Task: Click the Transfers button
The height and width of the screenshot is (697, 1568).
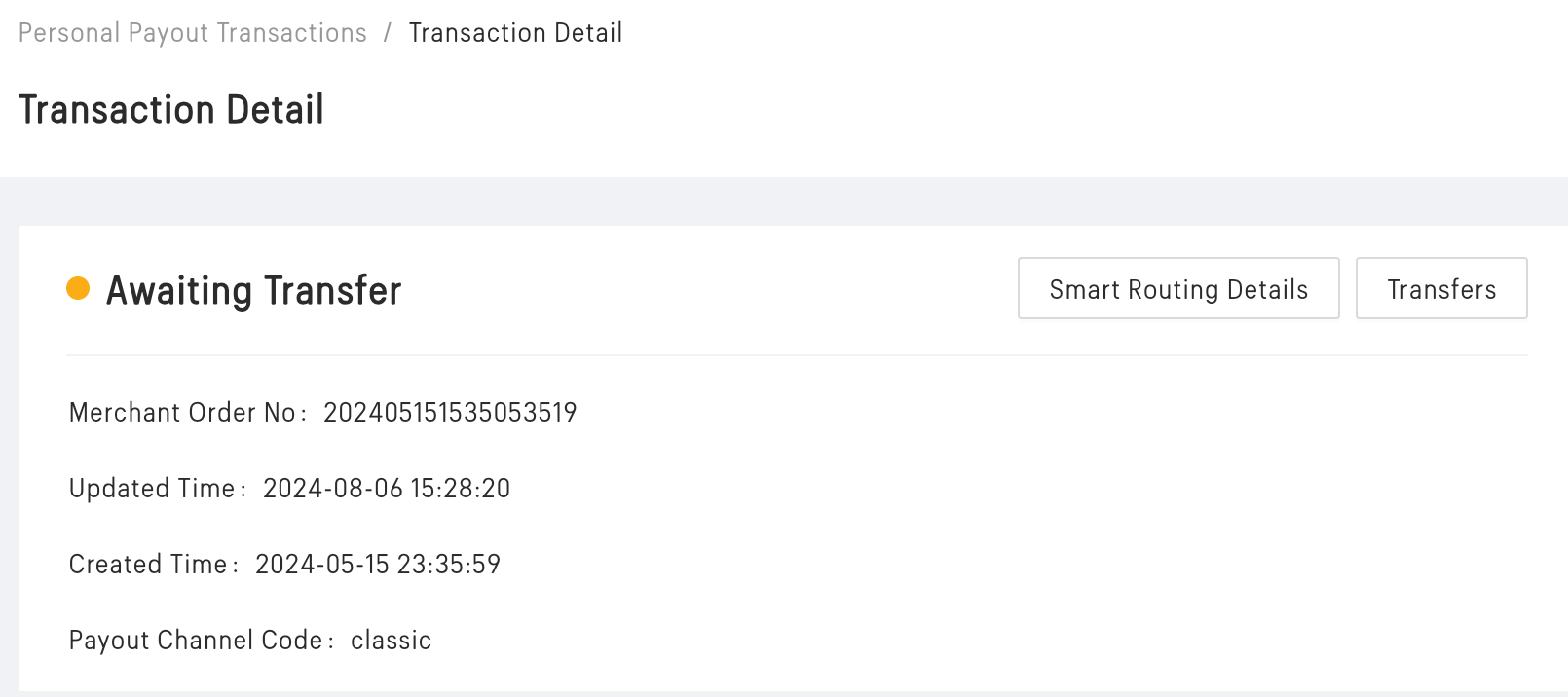Action: point(1441,288)
